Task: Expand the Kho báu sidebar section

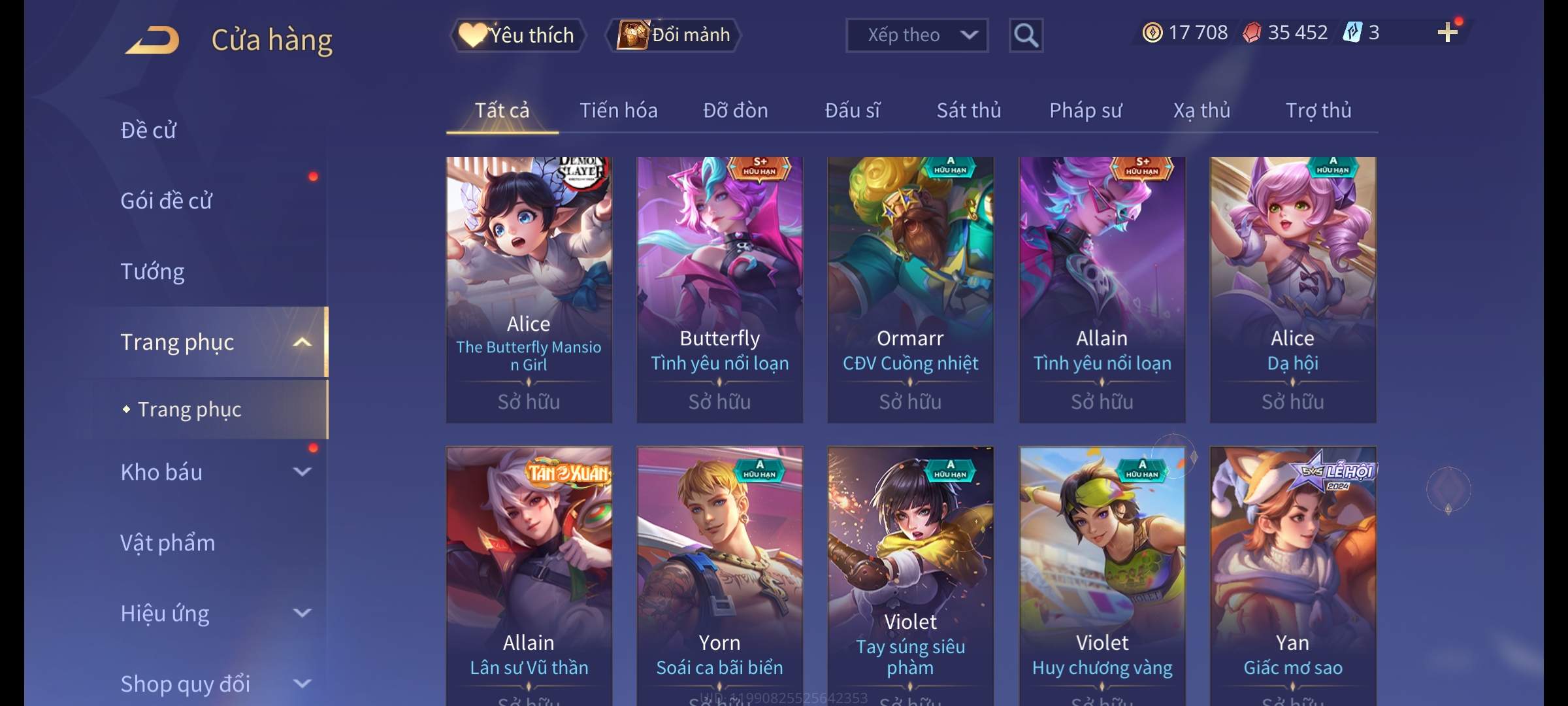Action: click(302, 471)
